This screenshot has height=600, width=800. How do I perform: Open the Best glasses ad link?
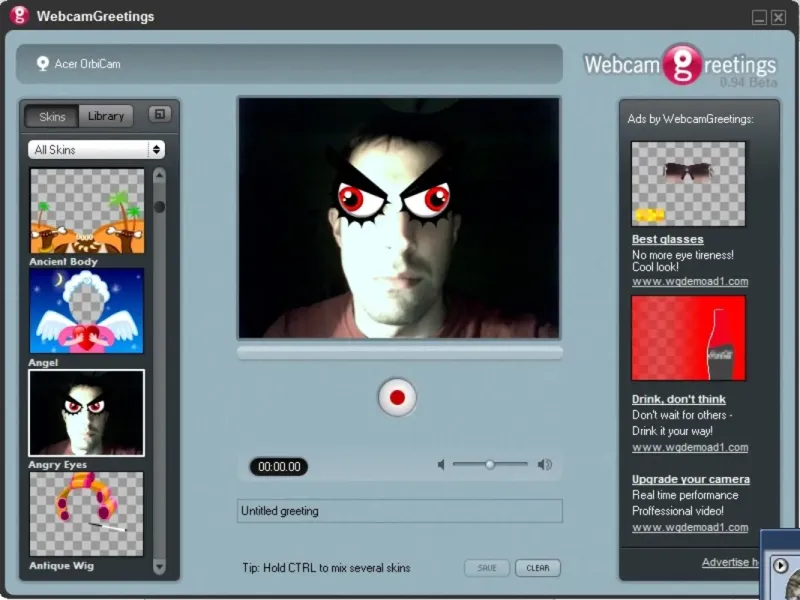[667, 239]
